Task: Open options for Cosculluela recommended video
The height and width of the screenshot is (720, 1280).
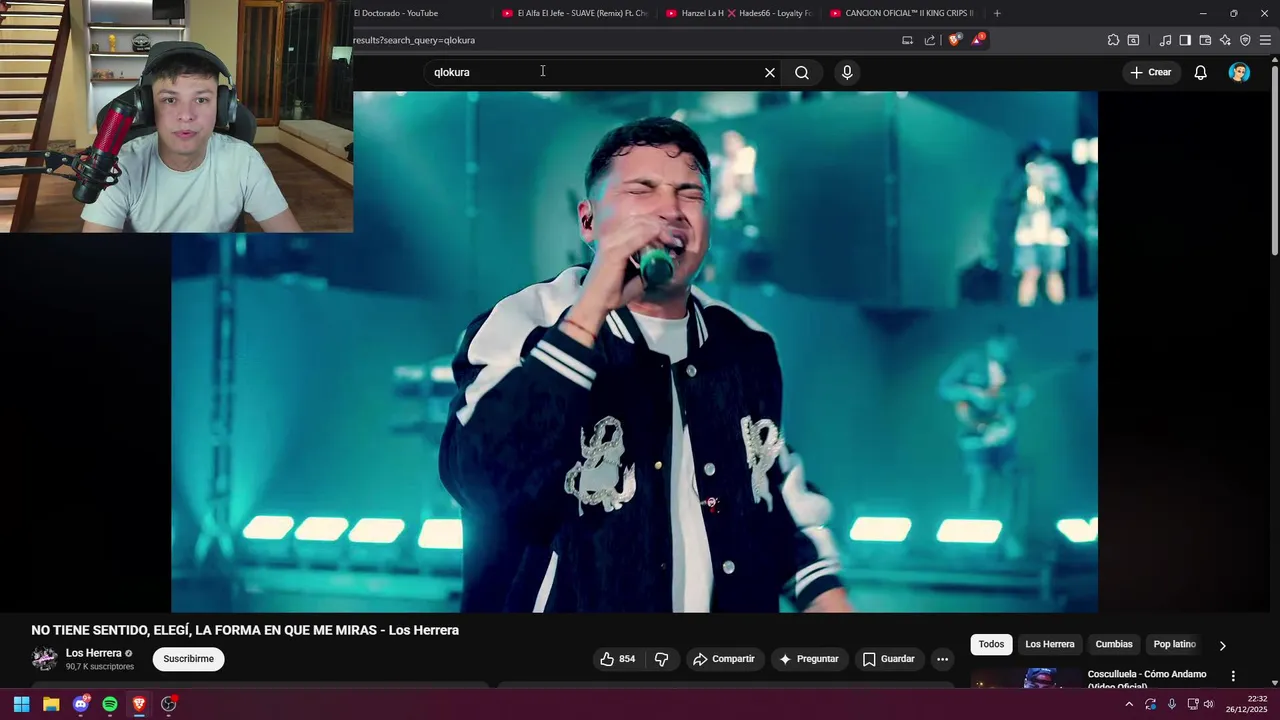Action: click(x=1233, y=677)
